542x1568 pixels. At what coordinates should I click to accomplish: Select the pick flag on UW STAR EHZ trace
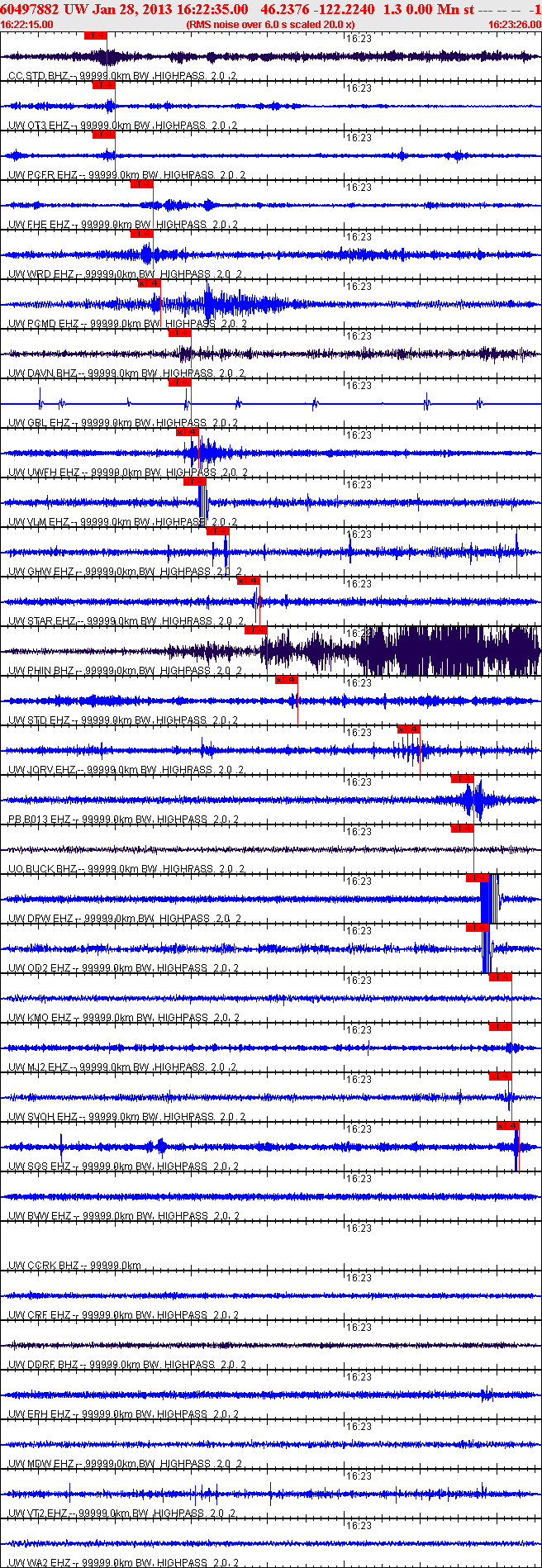[248, 581]
